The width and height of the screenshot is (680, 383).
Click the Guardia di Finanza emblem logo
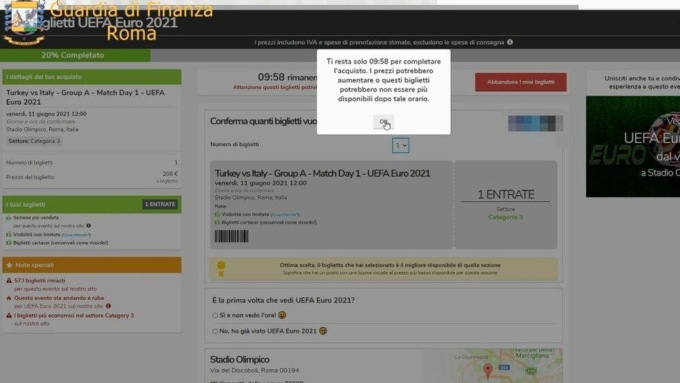(x=24, y=23)
